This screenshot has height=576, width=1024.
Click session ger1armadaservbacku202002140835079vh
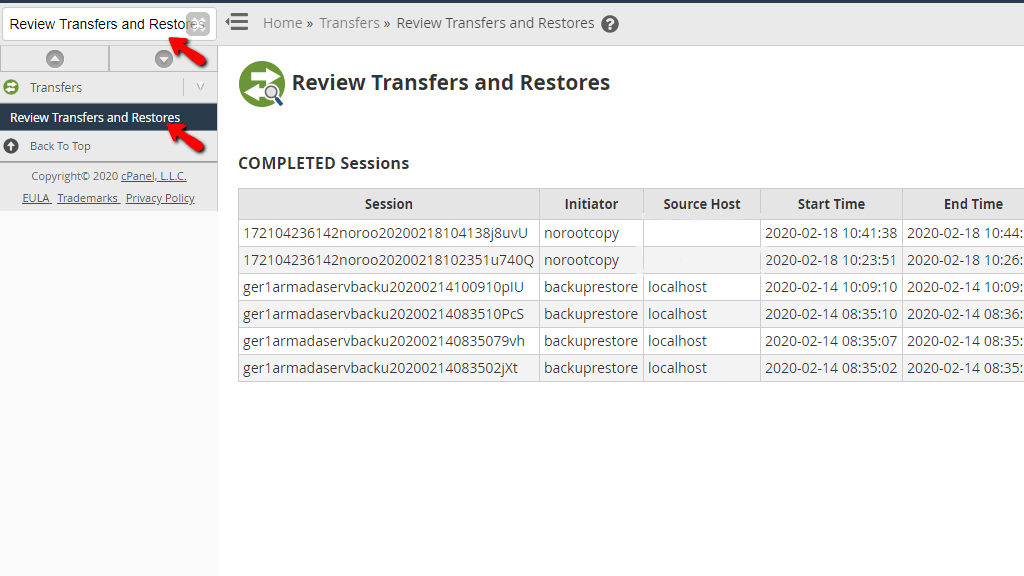tap(384, 341)
